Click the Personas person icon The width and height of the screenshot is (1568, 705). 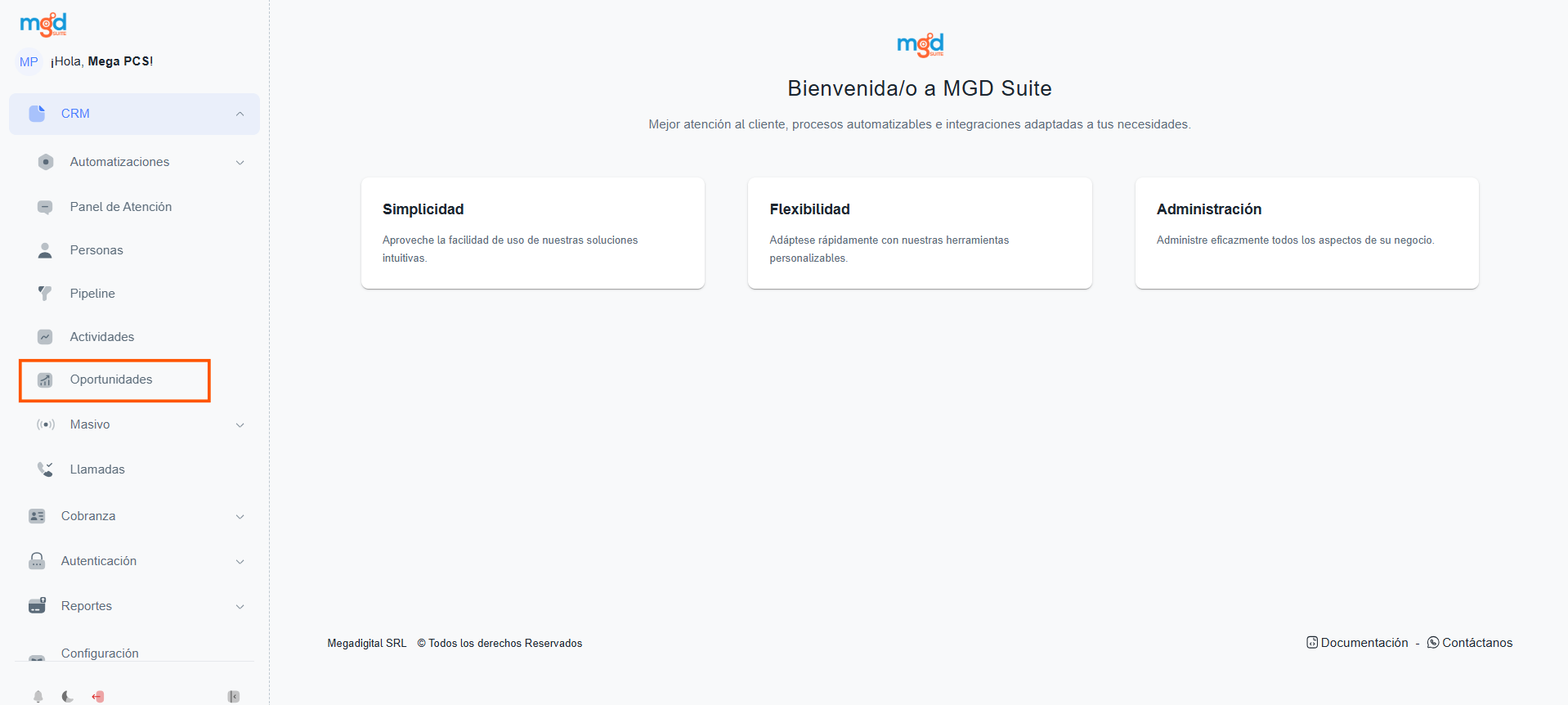pos(45,250)
